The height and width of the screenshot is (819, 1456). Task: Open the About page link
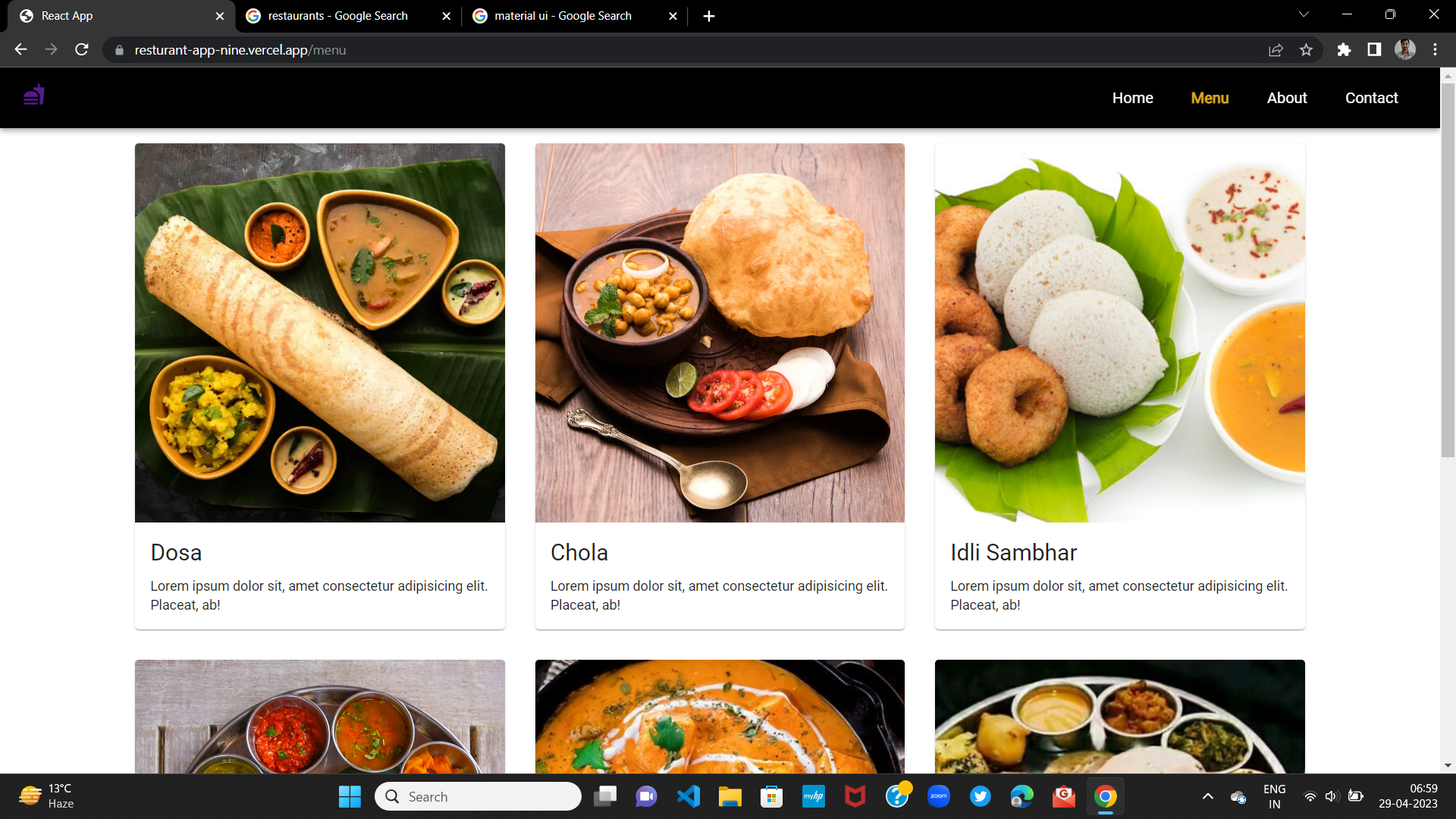point(1286,98)
